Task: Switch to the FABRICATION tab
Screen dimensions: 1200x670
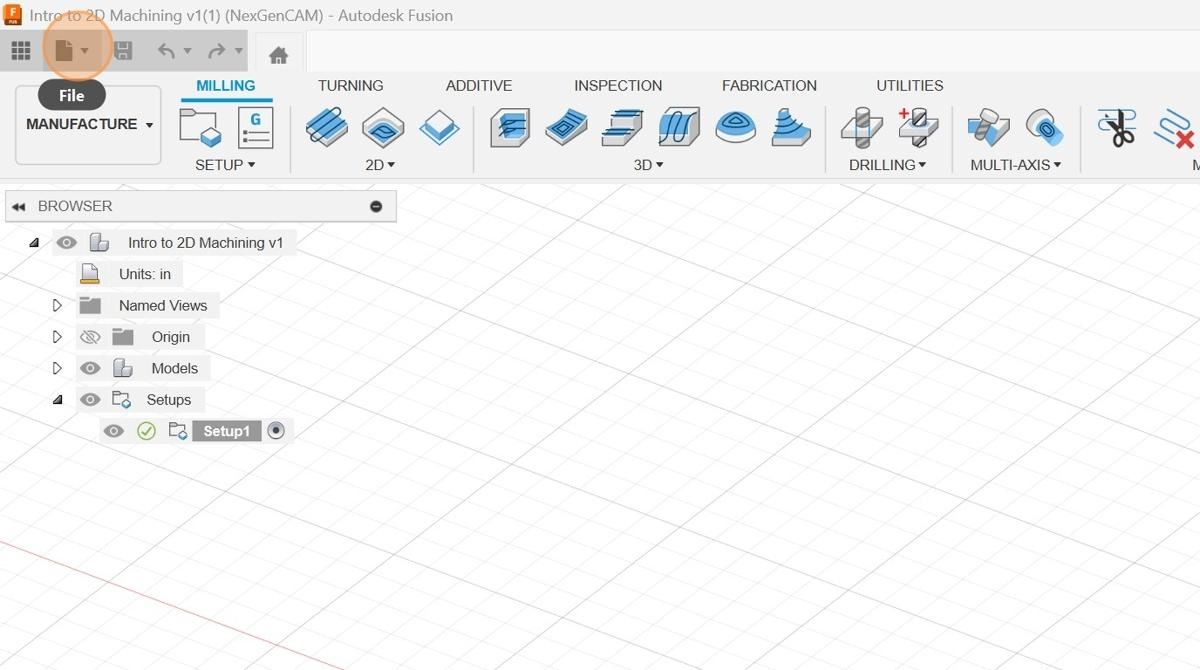Action: 769,86
